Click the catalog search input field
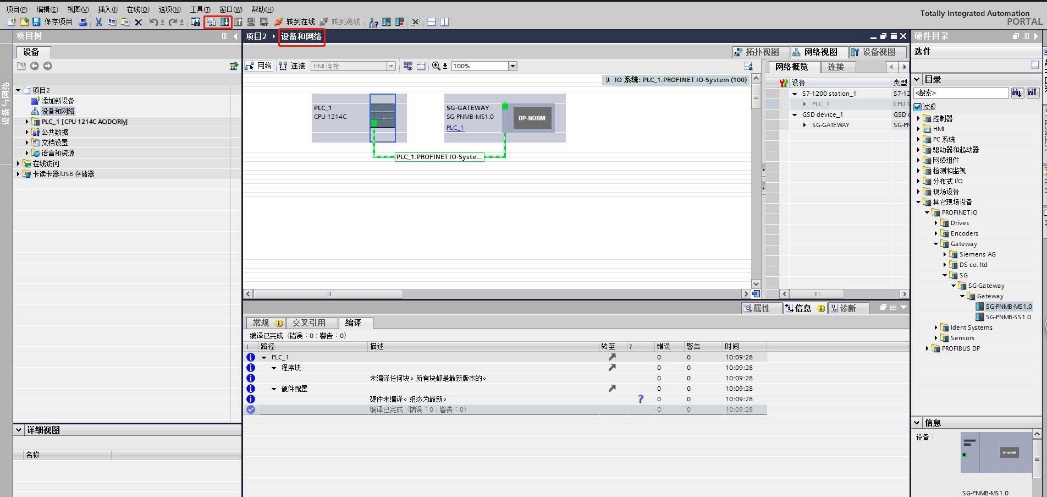The height and width of the screenshot is (497, 1047). pyautogui.click(x=961, y=93)
